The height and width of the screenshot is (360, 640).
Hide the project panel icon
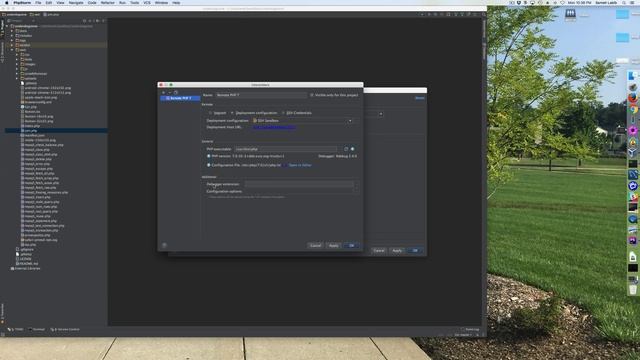click(x=103, y=20)
